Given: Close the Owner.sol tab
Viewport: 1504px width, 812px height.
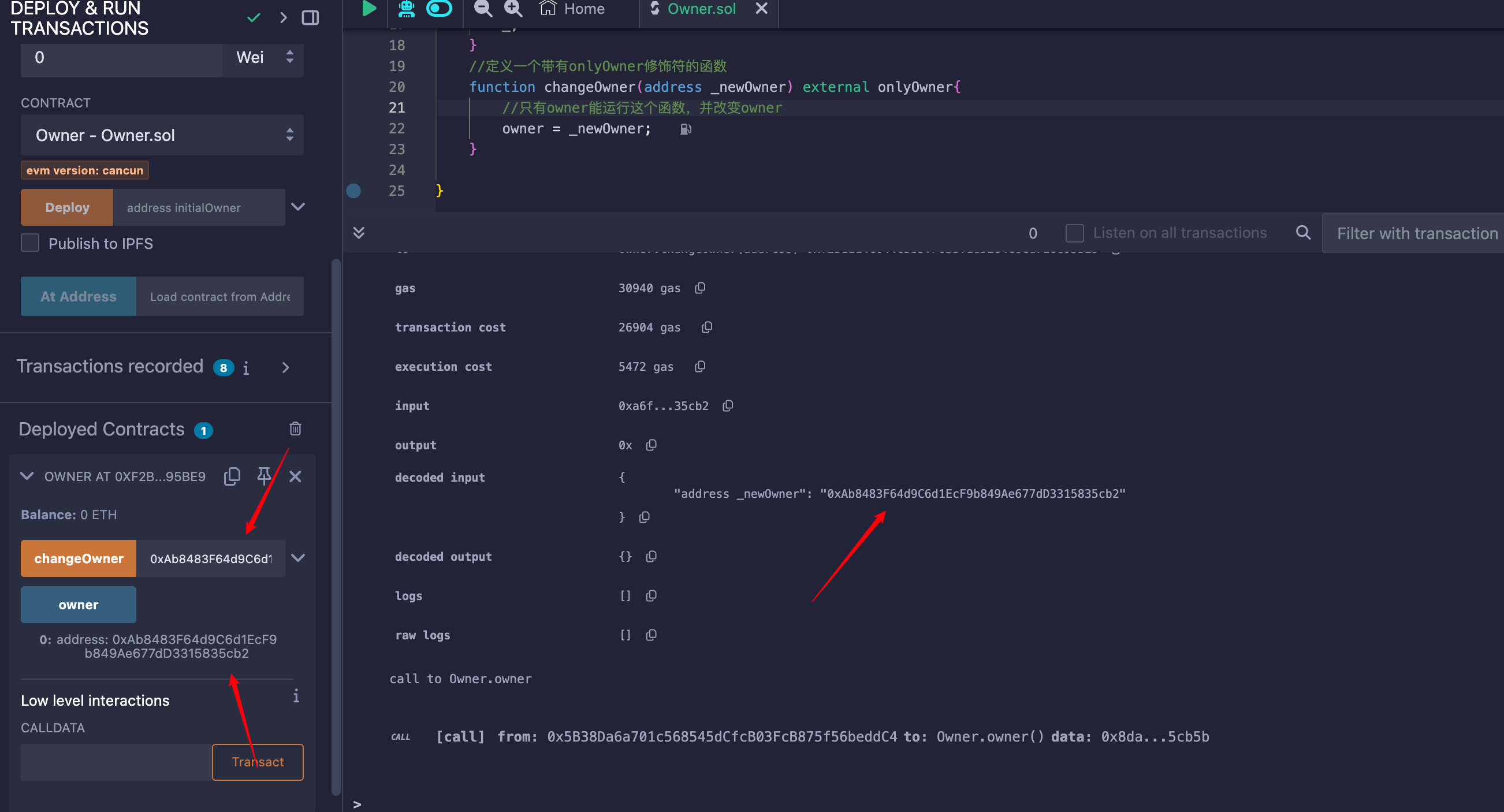Looking at the screenshot, I should (761, 8).
